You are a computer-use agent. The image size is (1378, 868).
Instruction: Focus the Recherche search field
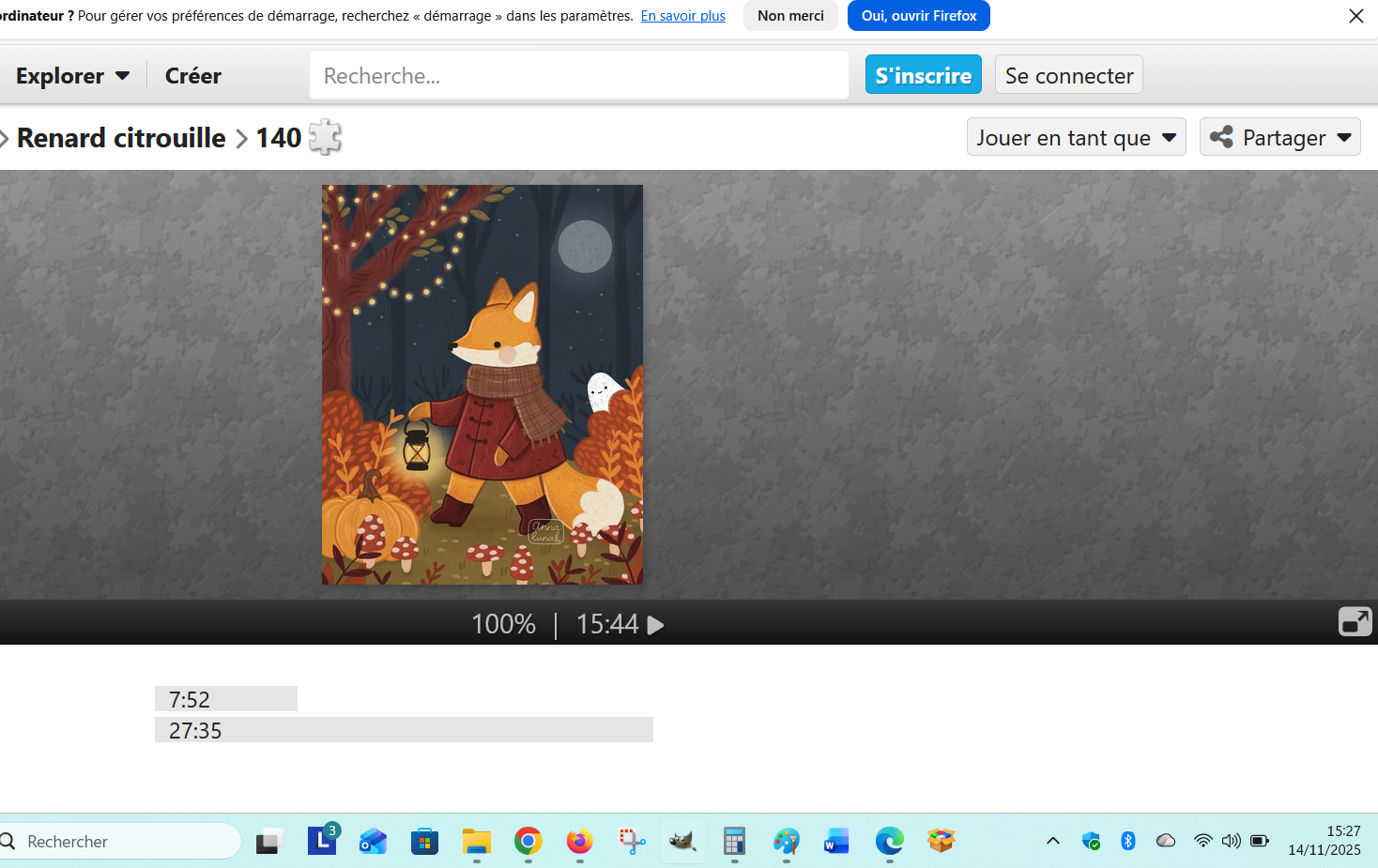point(579,75)
